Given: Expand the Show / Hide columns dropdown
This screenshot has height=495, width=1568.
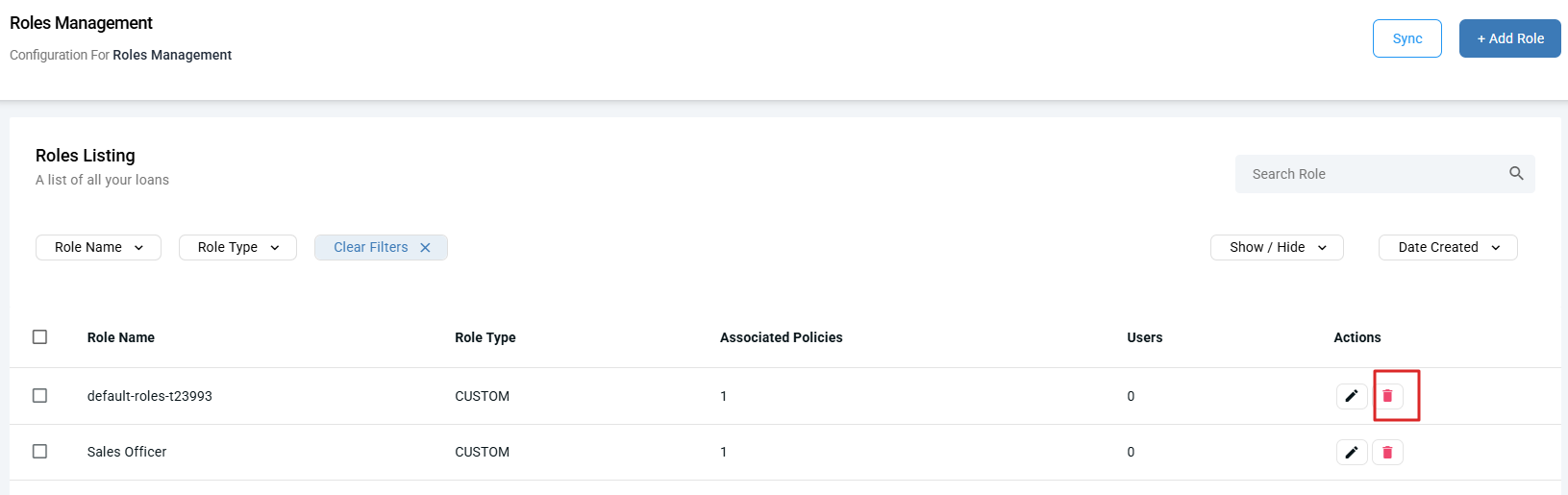Looking at the screenshot, I should pyautogui.click(x=1277, y=247).
